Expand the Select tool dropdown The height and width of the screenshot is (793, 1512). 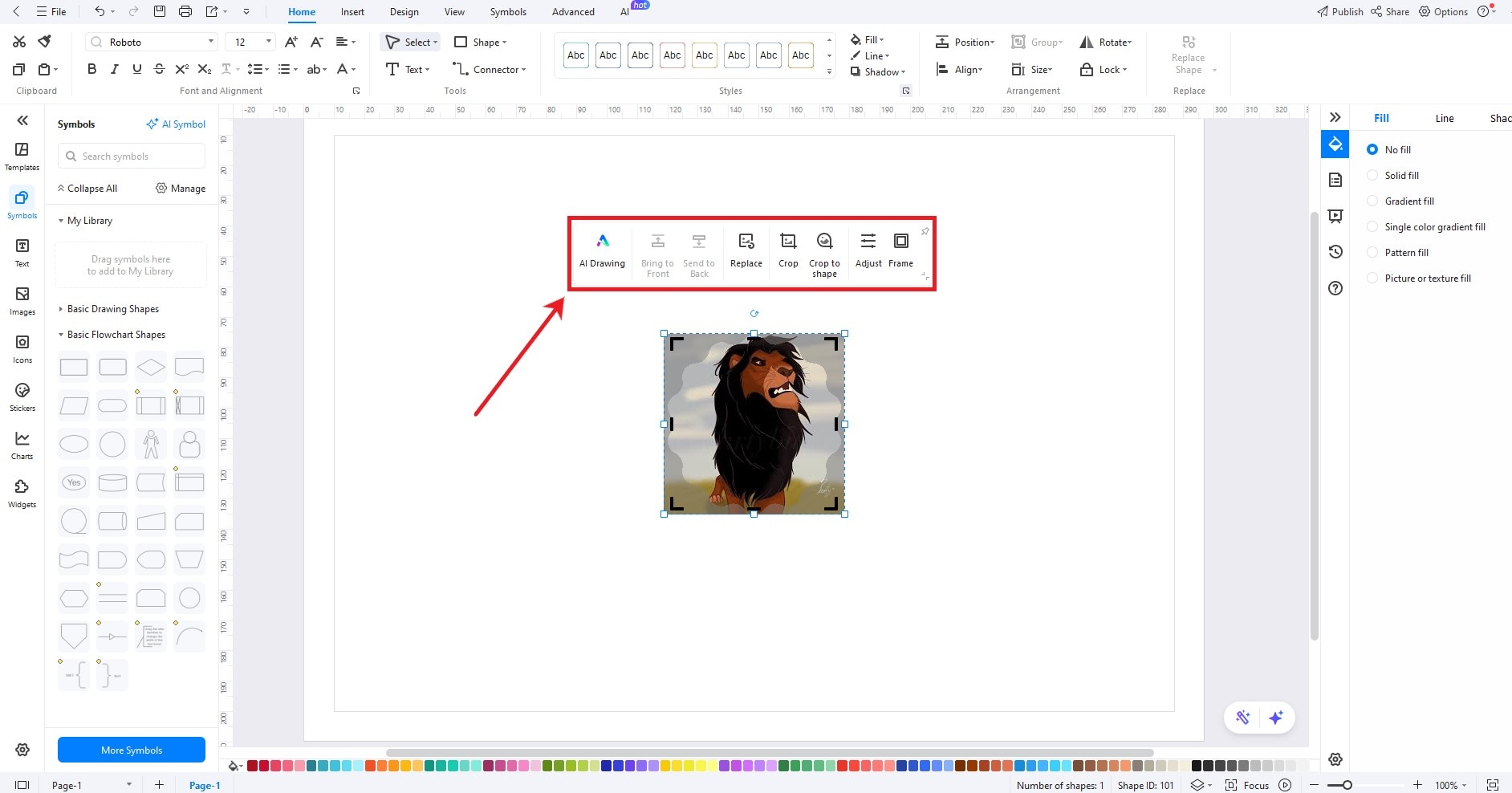(435, 43)
